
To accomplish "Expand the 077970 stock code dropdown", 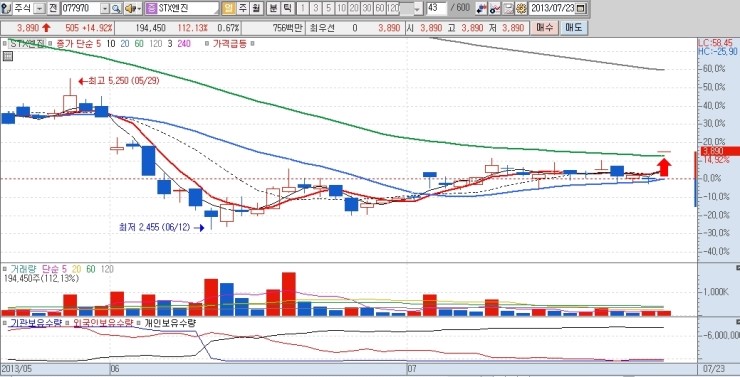I will pyautogui.click(x=105, y=8).
